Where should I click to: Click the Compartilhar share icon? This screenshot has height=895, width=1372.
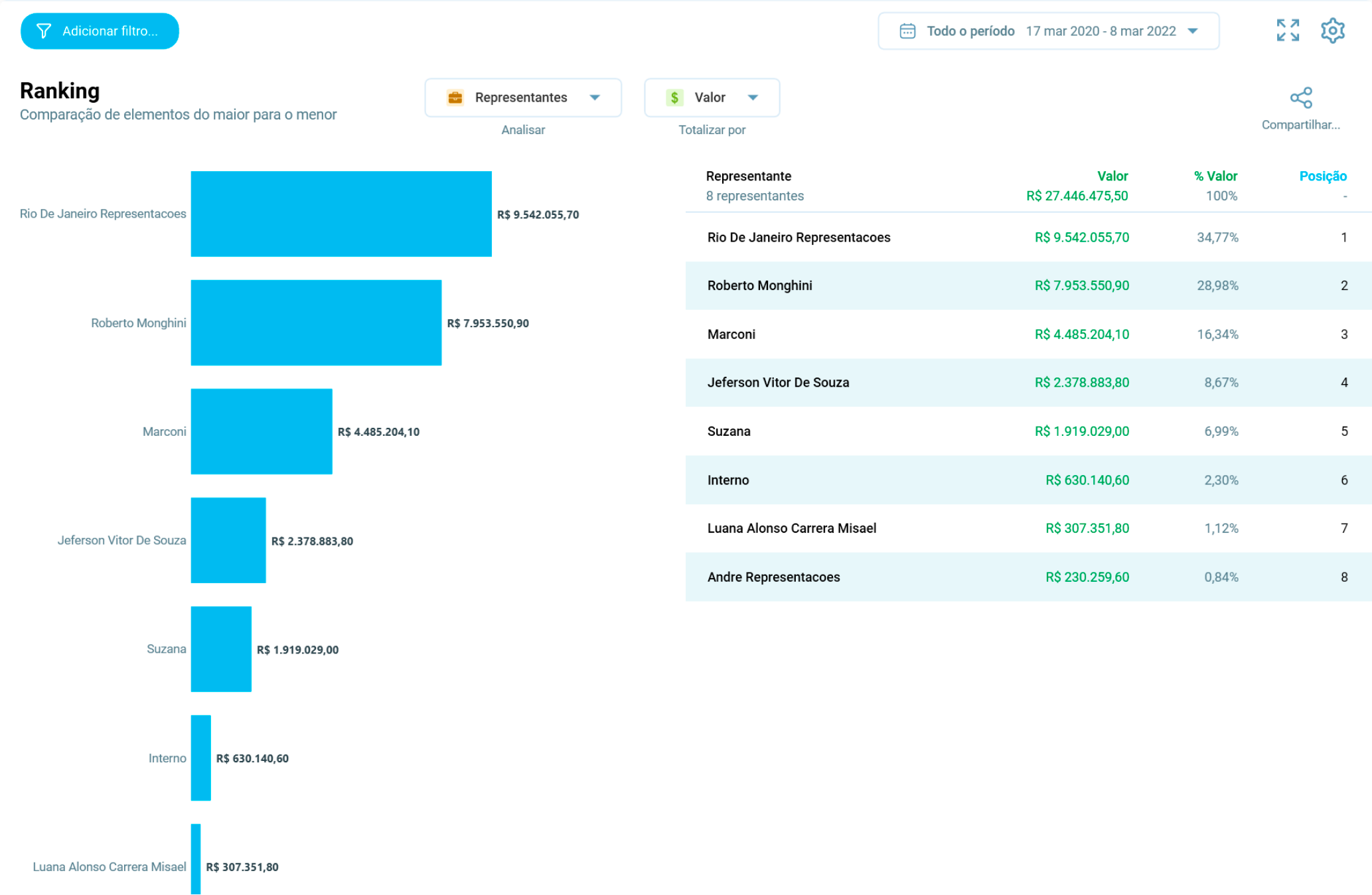[x=1301, y=98]
